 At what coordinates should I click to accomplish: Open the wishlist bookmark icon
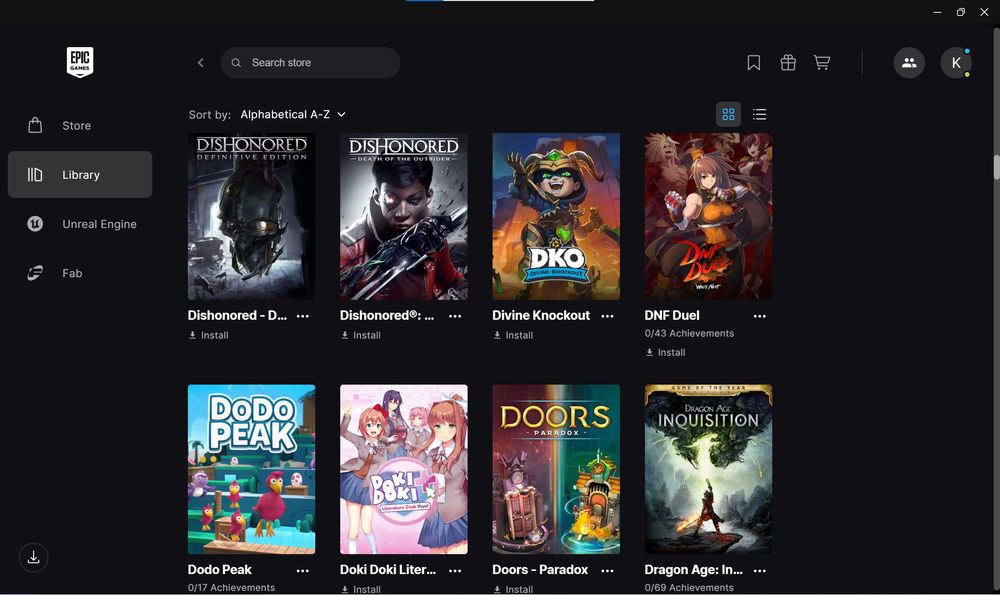[x=753, y=62]
